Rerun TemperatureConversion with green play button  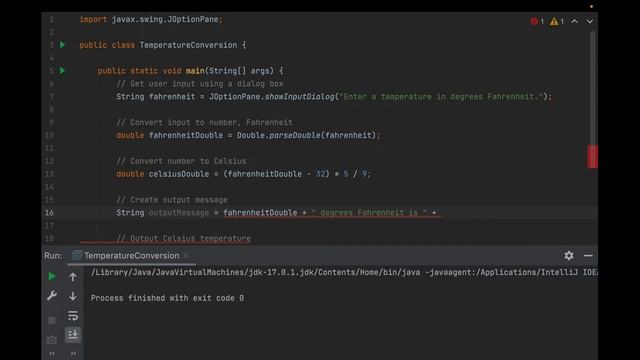point(52,276)
